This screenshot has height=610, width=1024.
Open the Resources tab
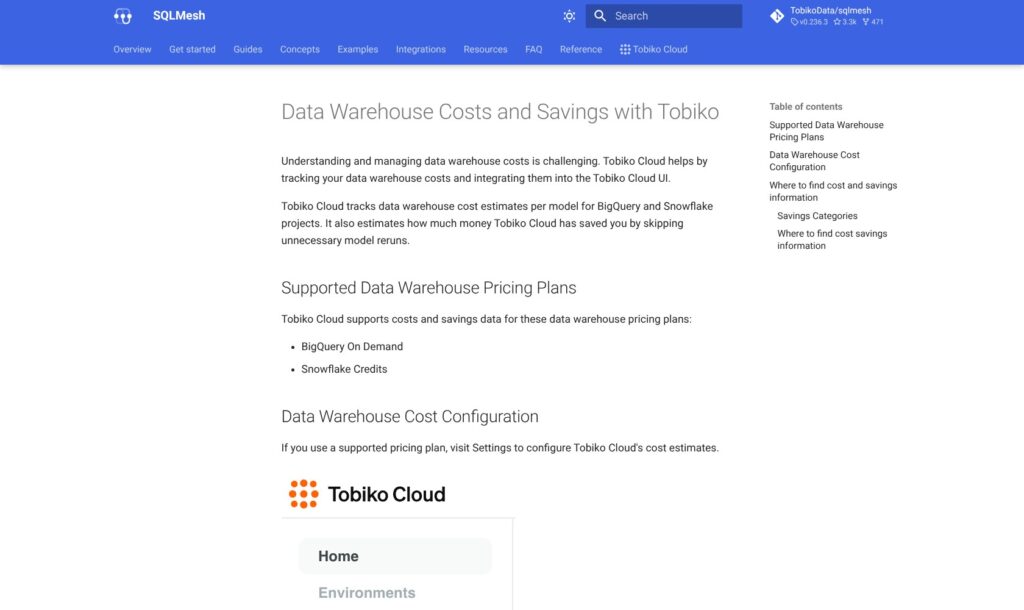485,50
